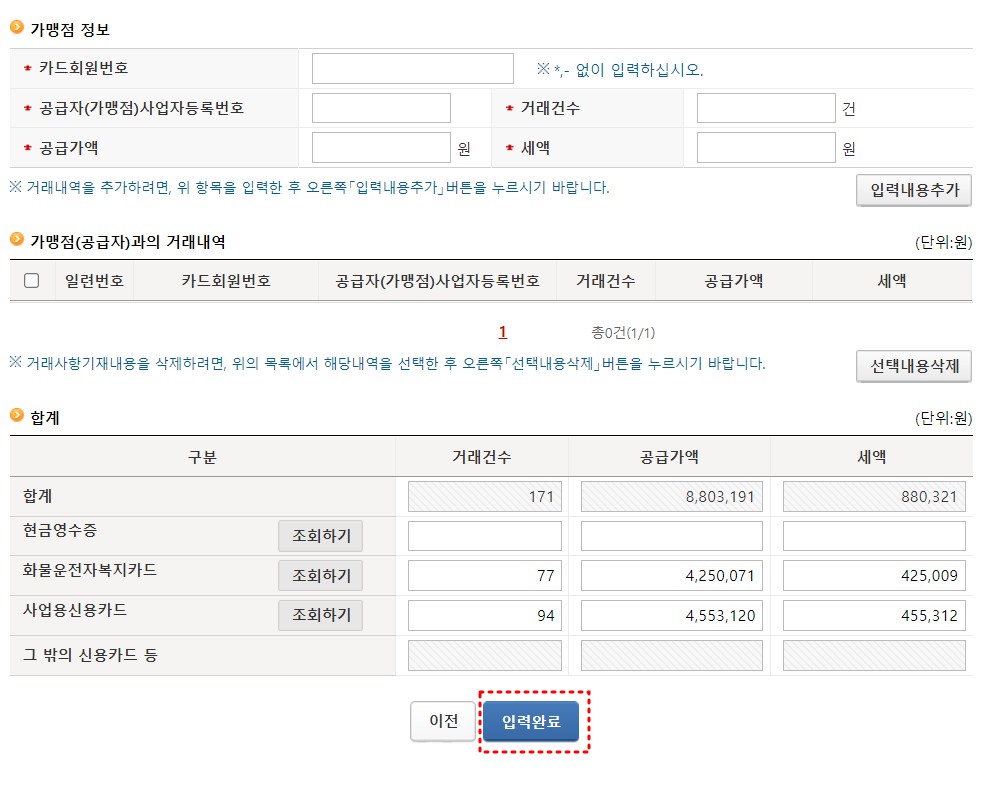The height and width of the screenshot is (789, 981).
Task: Click 조회하기 next to 사업용신용카드
Action: tap(320, 615)
